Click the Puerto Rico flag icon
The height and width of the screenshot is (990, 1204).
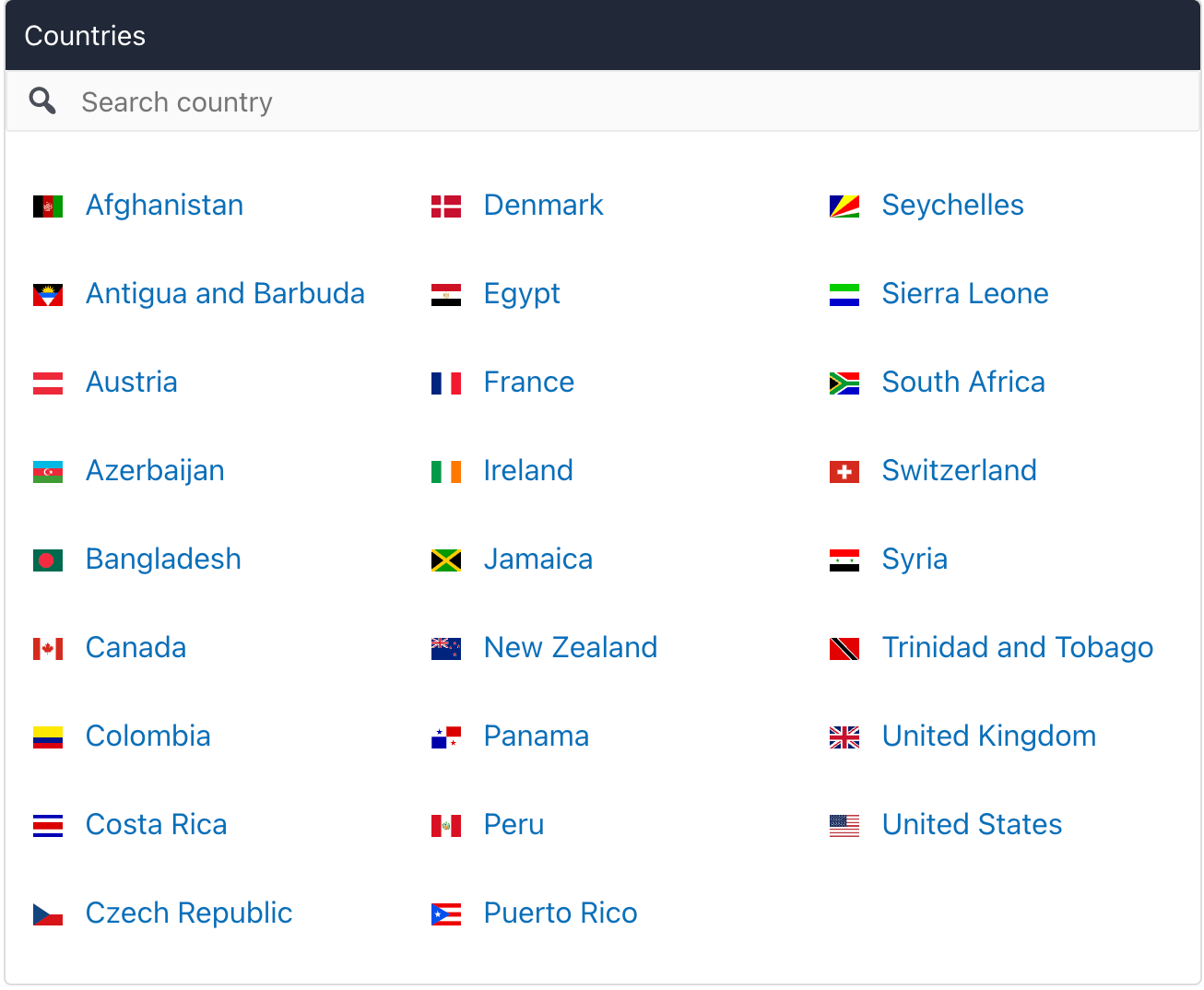[x=446, y=913]
